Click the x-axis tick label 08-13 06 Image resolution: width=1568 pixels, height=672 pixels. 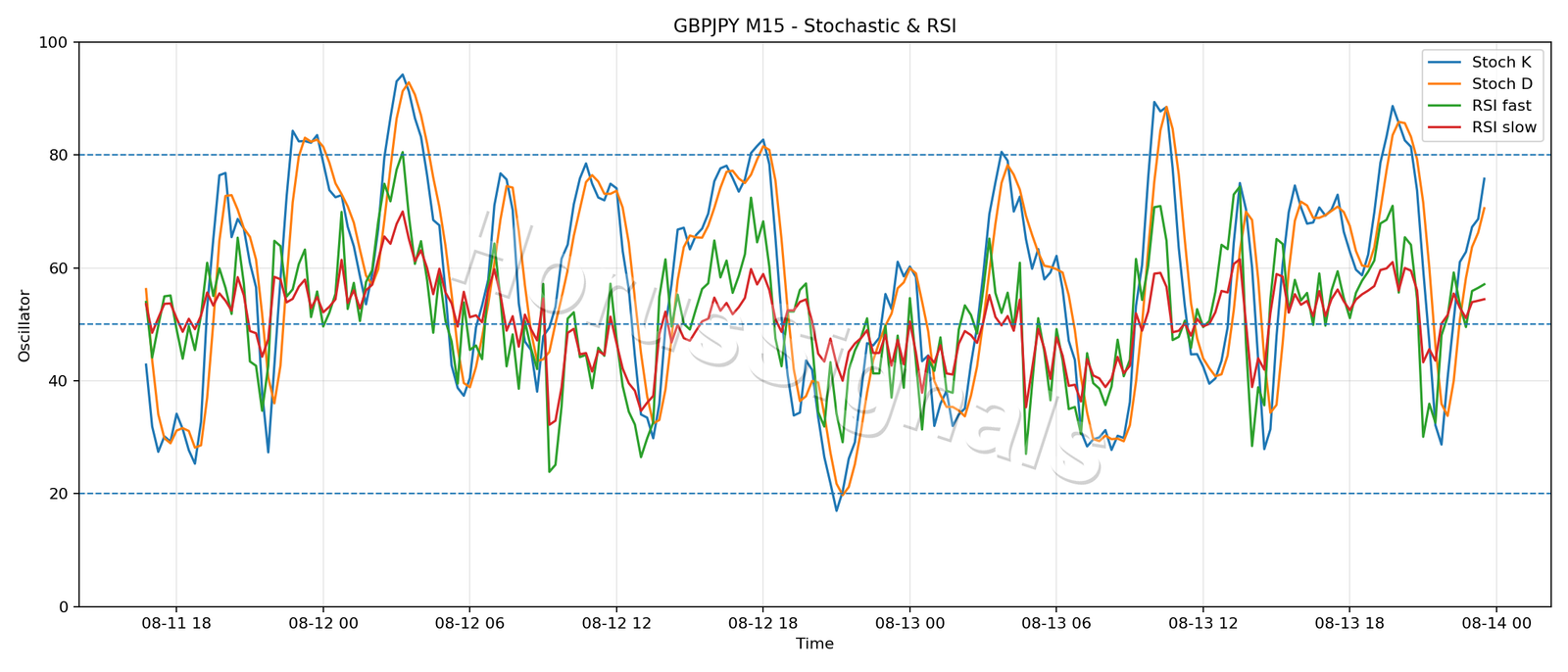tap(1055, 622)
